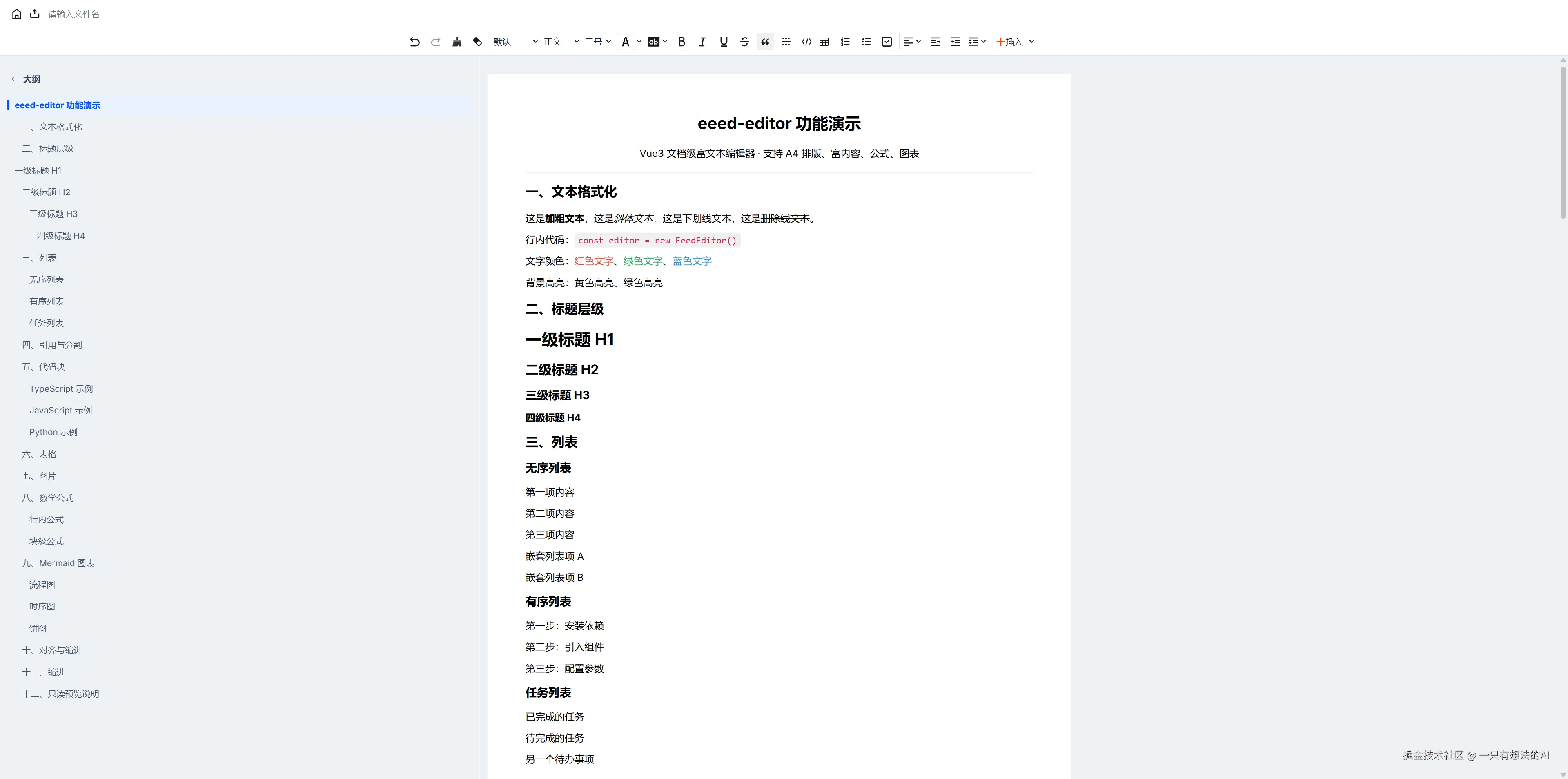The image size is (1568, 779).
Task: Toggle strikethrough formatting
Action: 744,41
